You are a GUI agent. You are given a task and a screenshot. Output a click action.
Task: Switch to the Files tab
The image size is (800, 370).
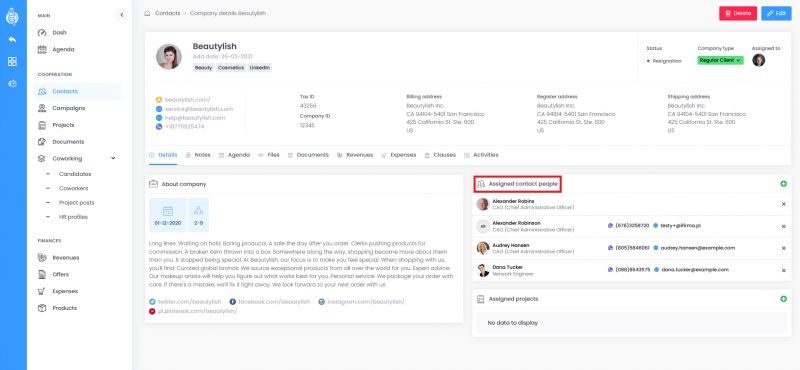coord(268,155)
